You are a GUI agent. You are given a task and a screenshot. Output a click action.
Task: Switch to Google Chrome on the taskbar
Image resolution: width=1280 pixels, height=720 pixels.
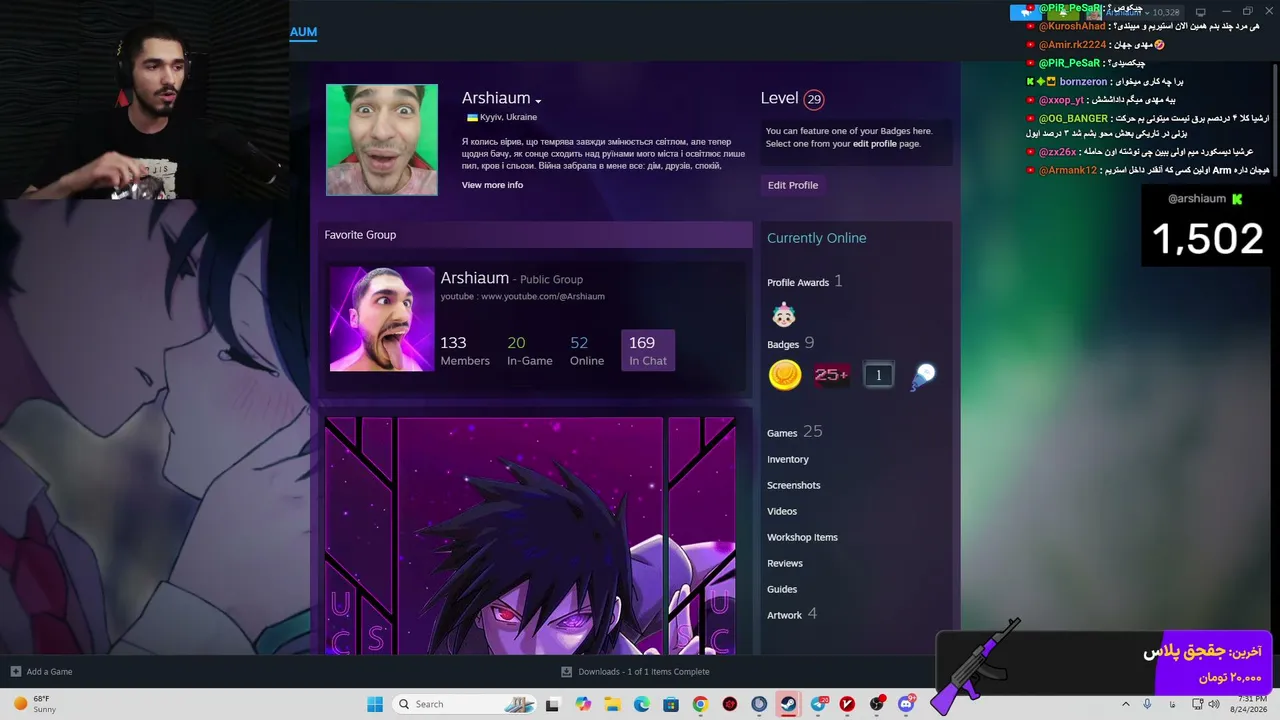coord(700,704)
